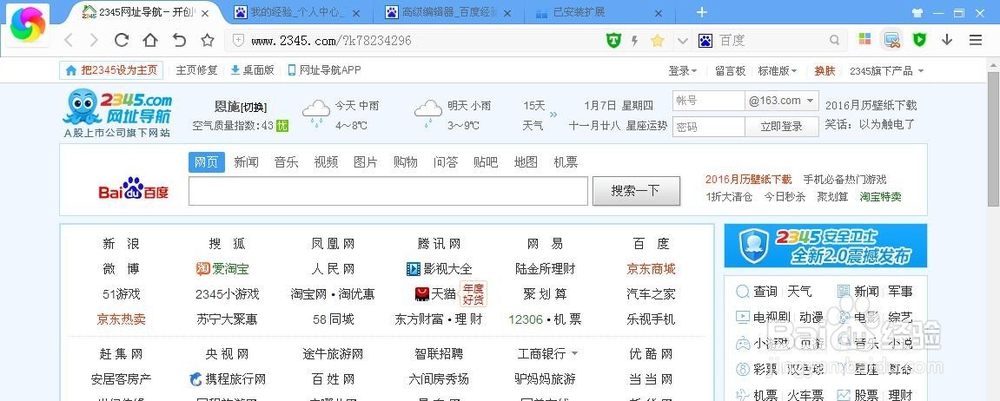Click the green shield extension icon
The image size is (1000, 401).
click(919, 40)
